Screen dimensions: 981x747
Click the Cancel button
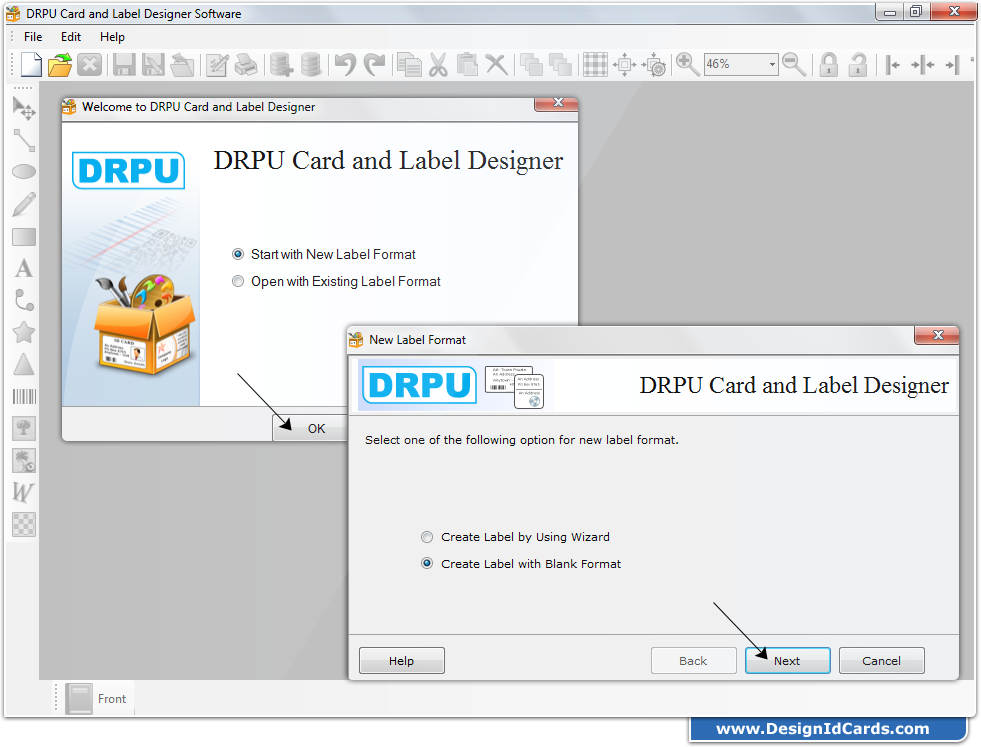click(x=882, y=661)
